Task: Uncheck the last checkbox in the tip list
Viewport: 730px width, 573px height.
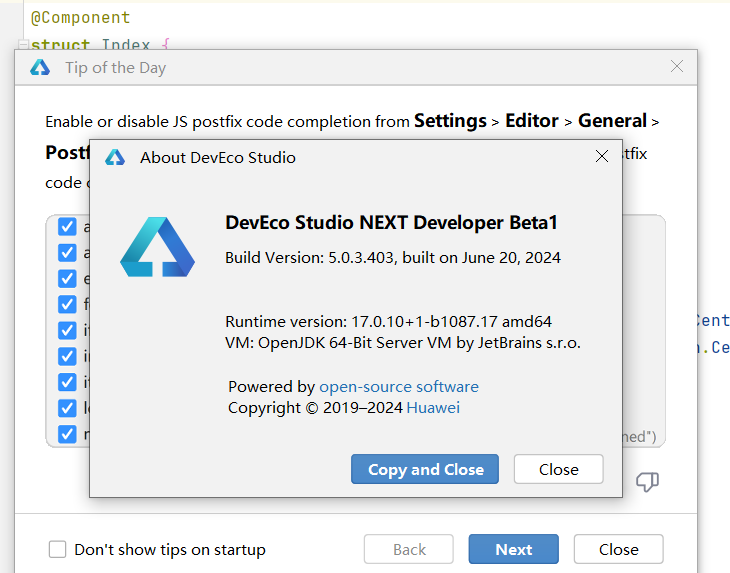Action: click(x=67, y=434)
